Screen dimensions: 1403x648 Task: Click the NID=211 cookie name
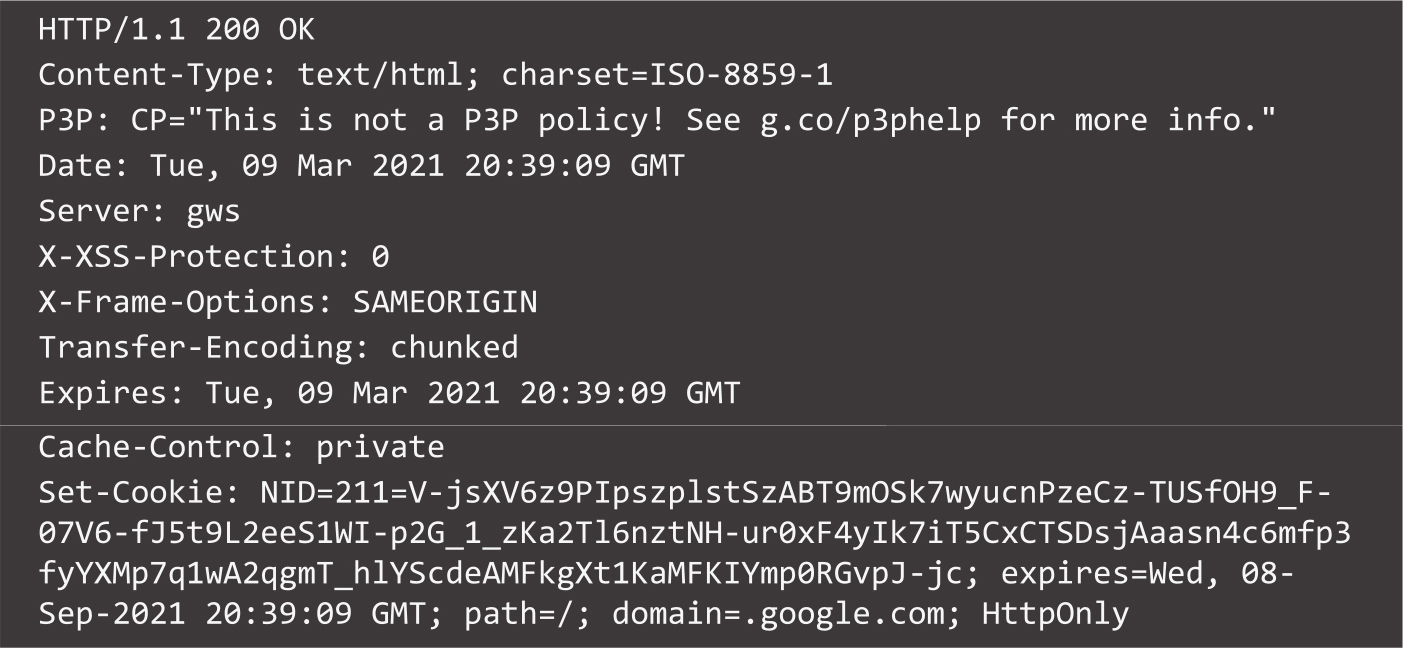coord(324,492)
